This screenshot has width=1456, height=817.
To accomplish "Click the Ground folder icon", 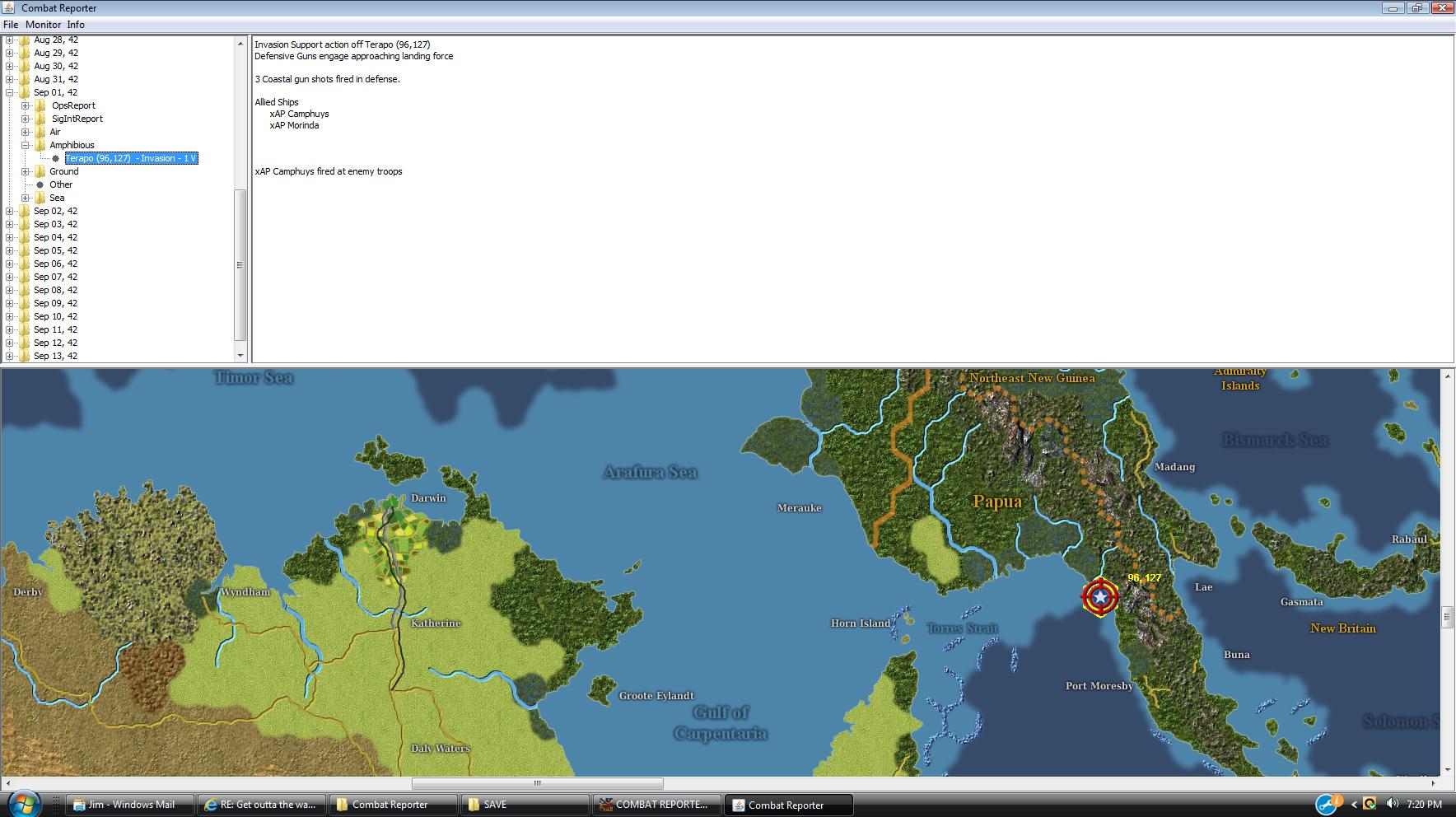I will [x=40, y=171].
